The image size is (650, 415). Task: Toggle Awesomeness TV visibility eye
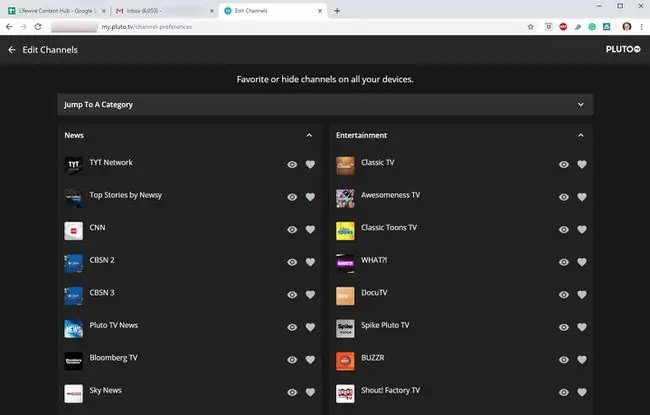pyautogui.click(x=564, y=197)
